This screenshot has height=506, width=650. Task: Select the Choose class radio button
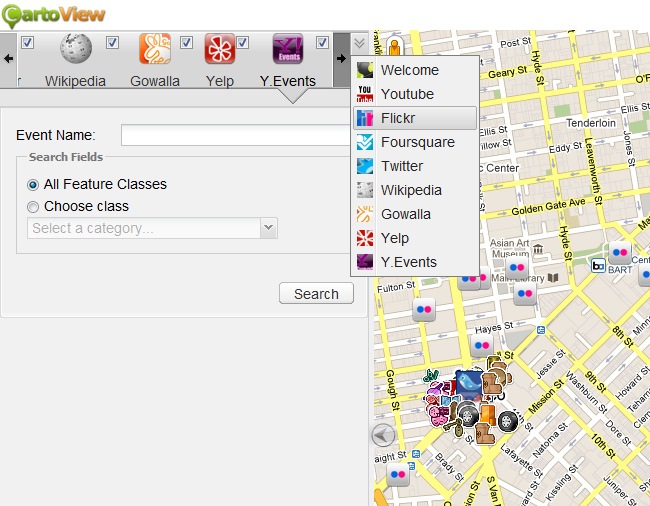34,206
